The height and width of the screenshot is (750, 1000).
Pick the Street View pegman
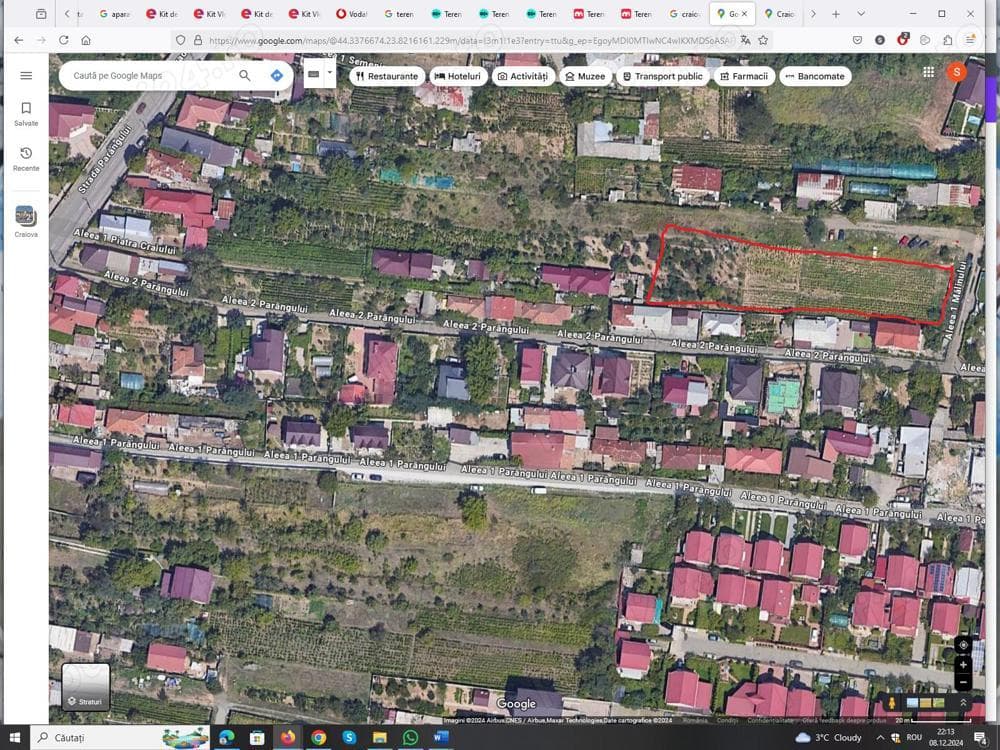click(891, 703)
